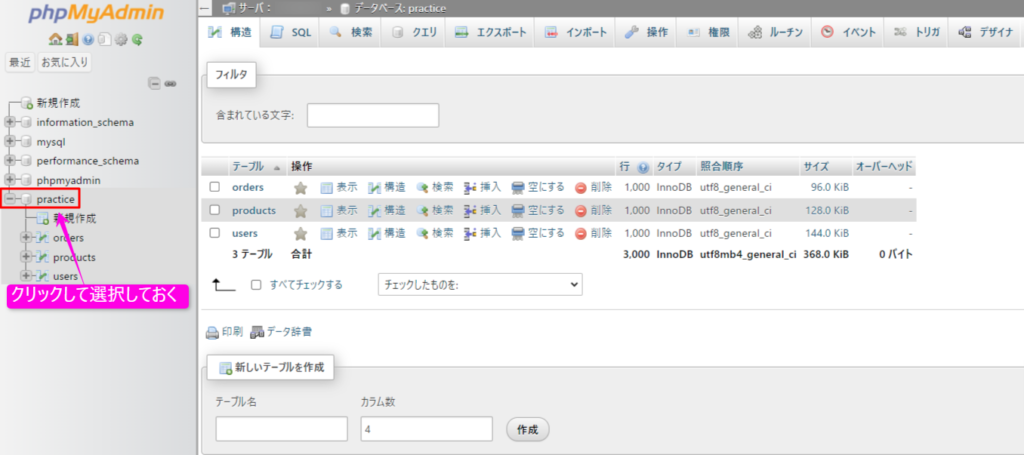The image size is (1024, 455).
Task: Open the エクスポート tab
Action: [491, 32]
